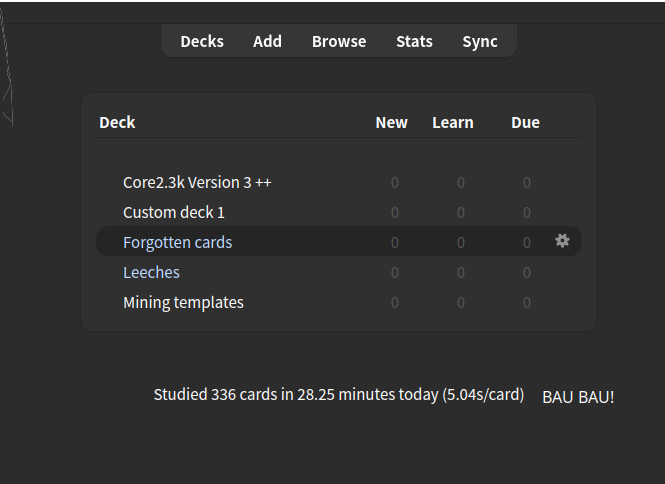
Task: Show the Stats page
Action: click(414, 41)
